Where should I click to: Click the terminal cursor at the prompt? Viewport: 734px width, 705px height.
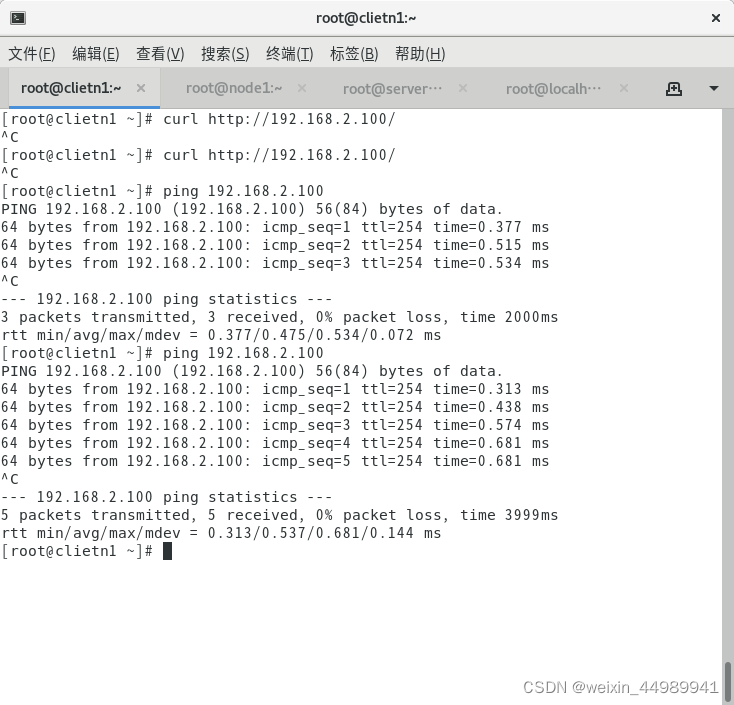pos(167,551)
